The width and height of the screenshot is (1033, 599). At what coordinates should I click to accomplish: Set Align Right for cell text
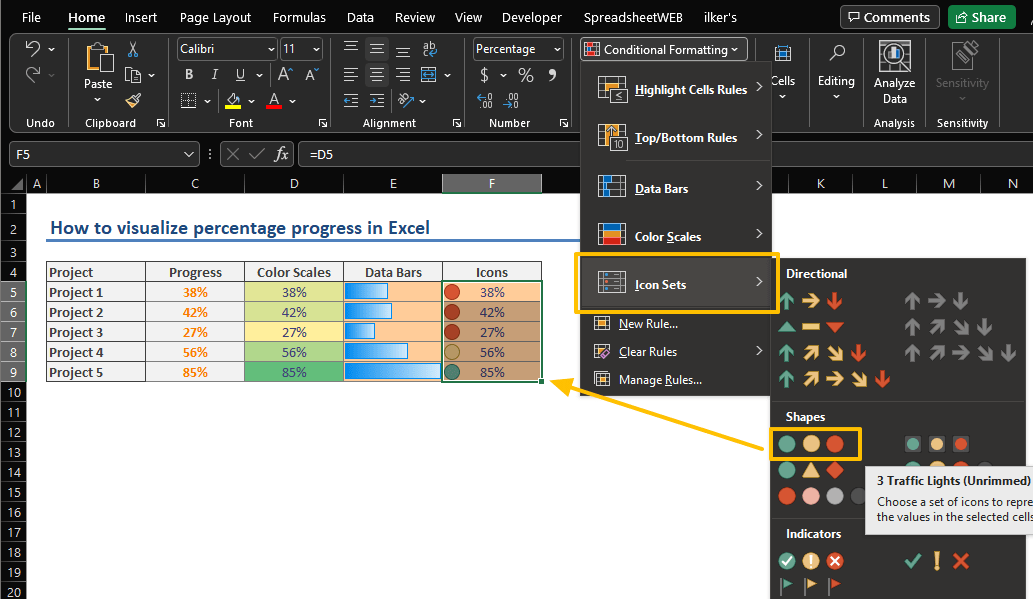(403, 75)
